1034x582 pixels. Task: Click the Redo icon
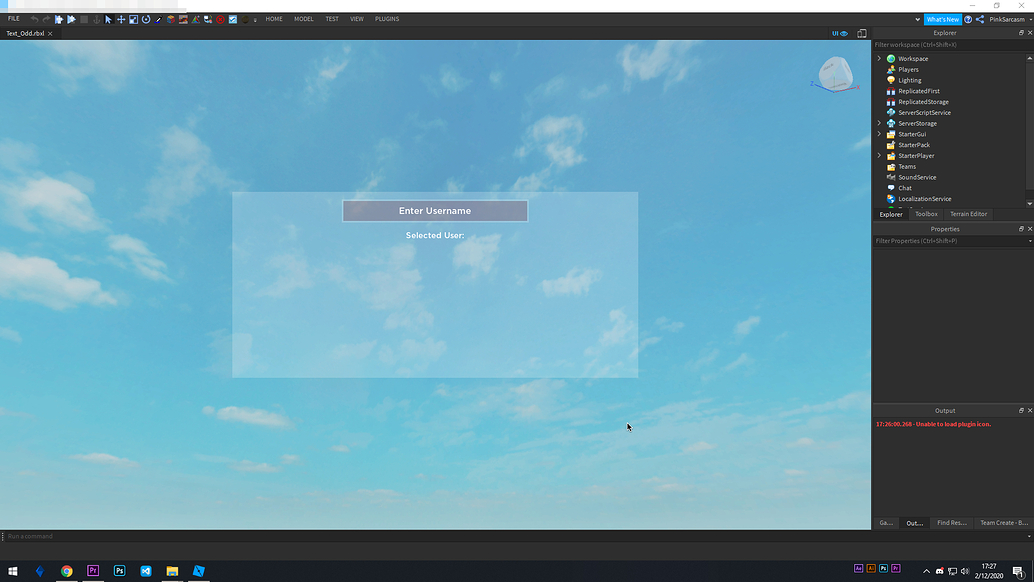46,18
